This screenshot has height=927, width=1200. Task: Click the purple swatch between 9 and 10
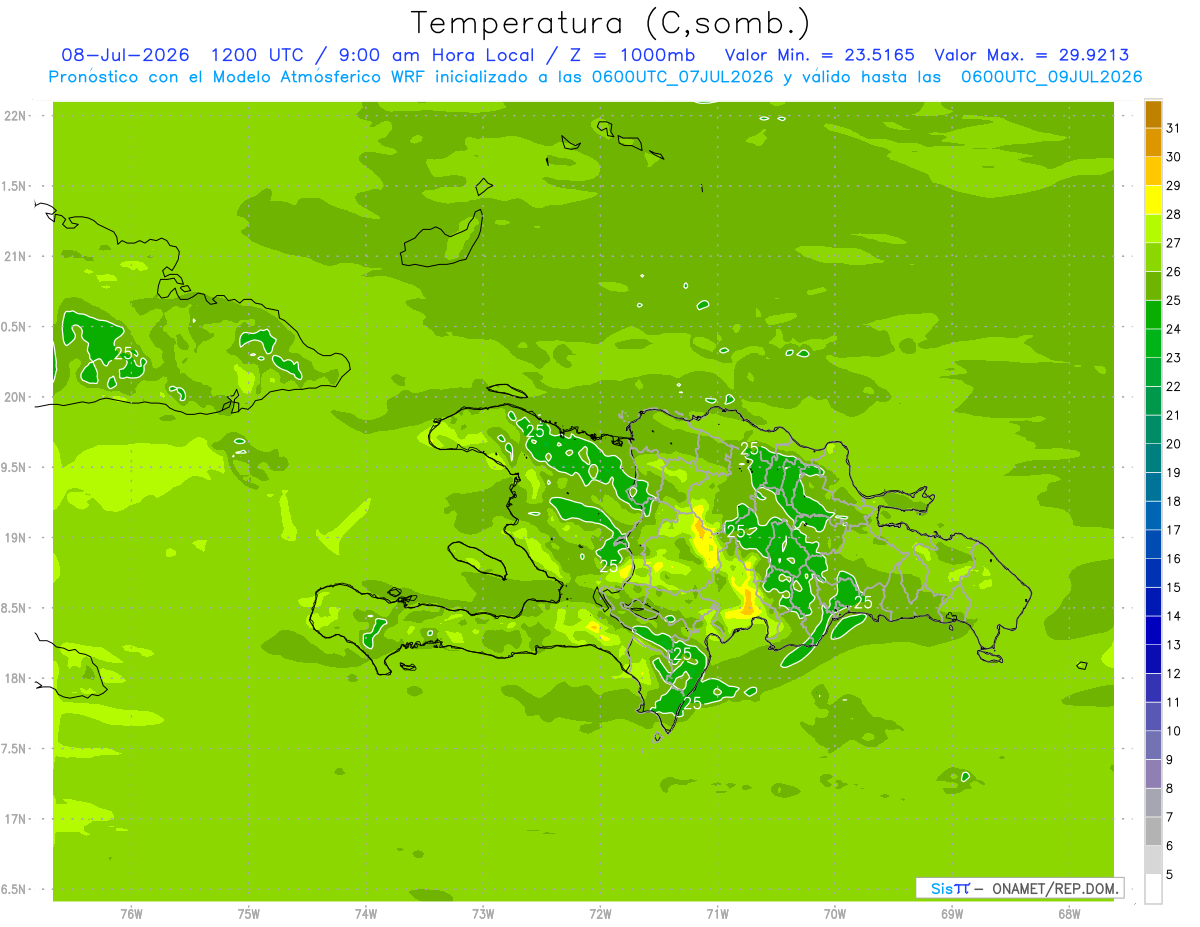pos(1153,745)
